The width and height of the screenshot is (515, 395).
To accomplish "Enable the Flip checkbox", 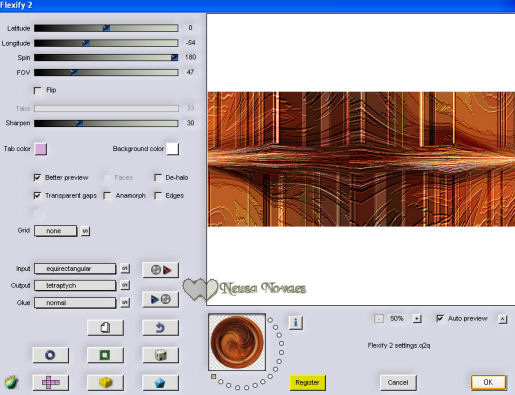I will tap(38, 90).
